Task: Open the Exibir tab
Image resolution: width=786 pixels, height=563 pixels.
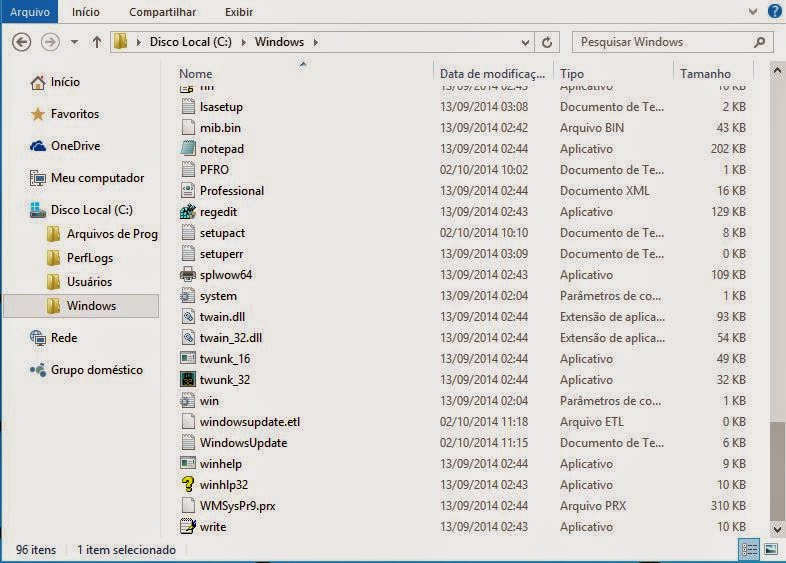Action: coord(239,12)
